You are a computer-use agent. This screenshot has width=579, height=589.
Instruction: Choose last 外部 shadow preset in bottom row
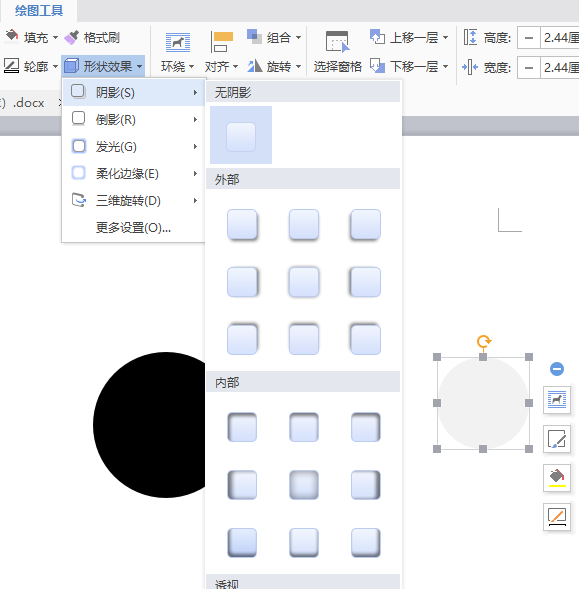click(365, 340)
